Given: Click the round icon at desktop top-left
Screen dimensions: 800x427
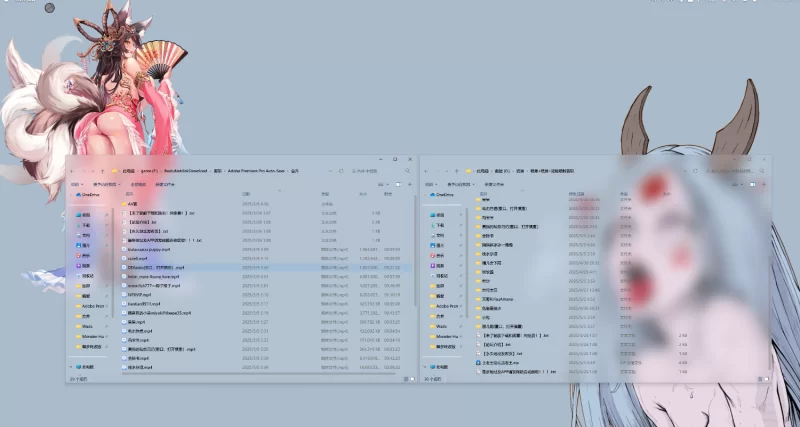Looking at the screenshot, I should 49,8.
